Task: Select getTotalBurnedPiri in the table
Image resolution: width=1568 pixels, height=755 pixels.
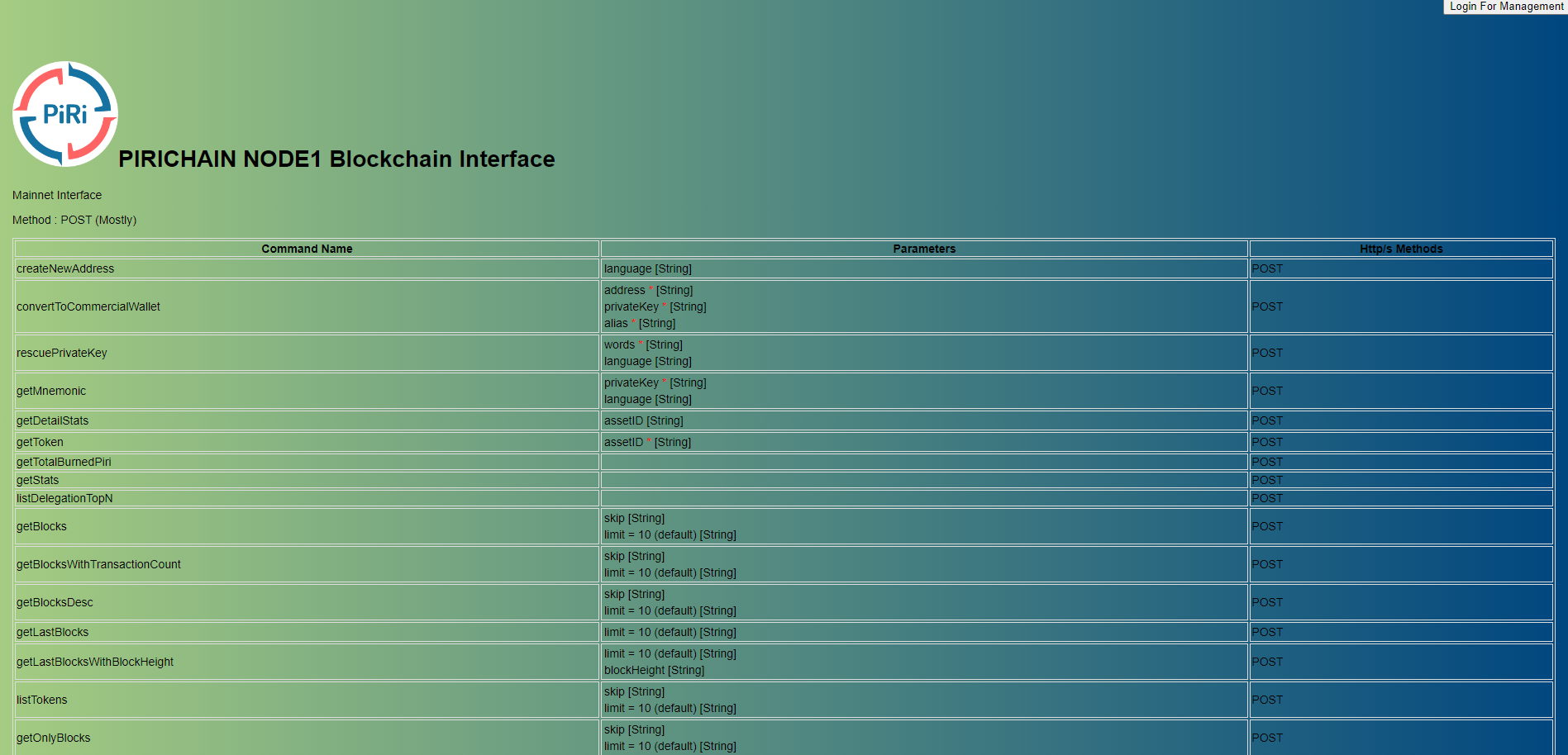Action: pos(64,462)
